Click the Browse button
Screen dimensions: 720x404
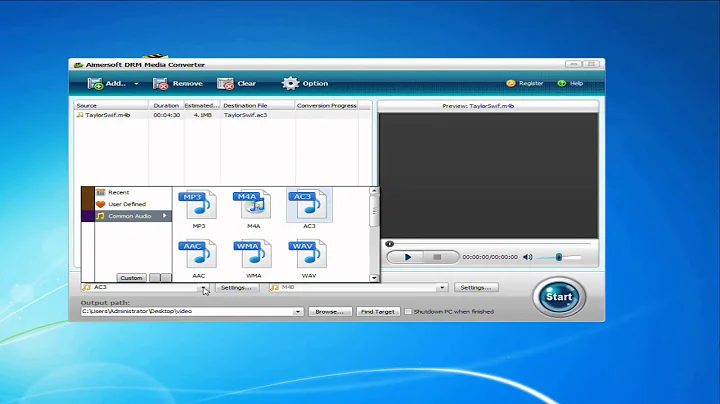point(330,312)
